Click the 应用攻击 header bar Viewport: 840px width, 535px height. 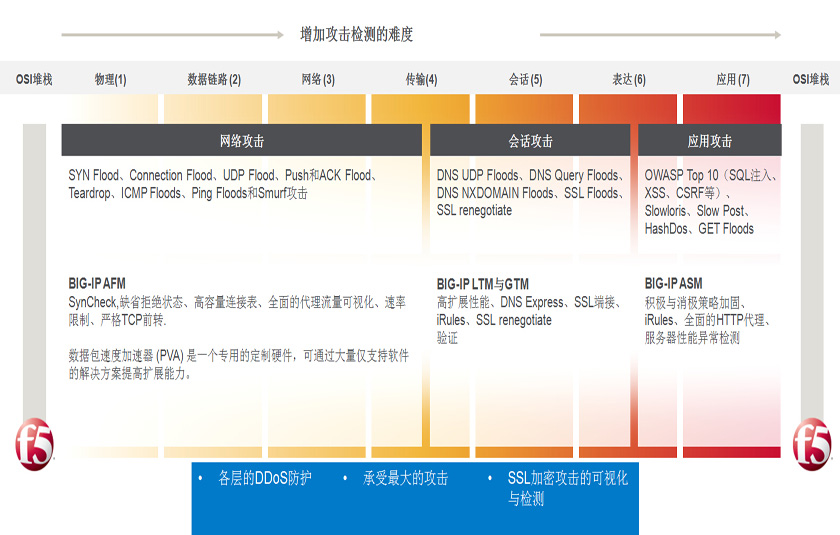710,140
